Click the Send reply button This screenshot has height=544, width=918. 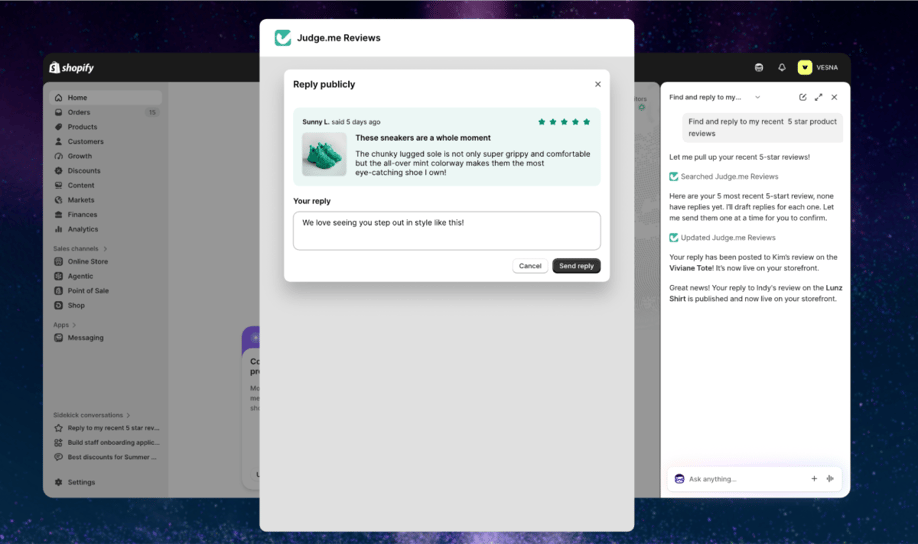pos(576,266)
